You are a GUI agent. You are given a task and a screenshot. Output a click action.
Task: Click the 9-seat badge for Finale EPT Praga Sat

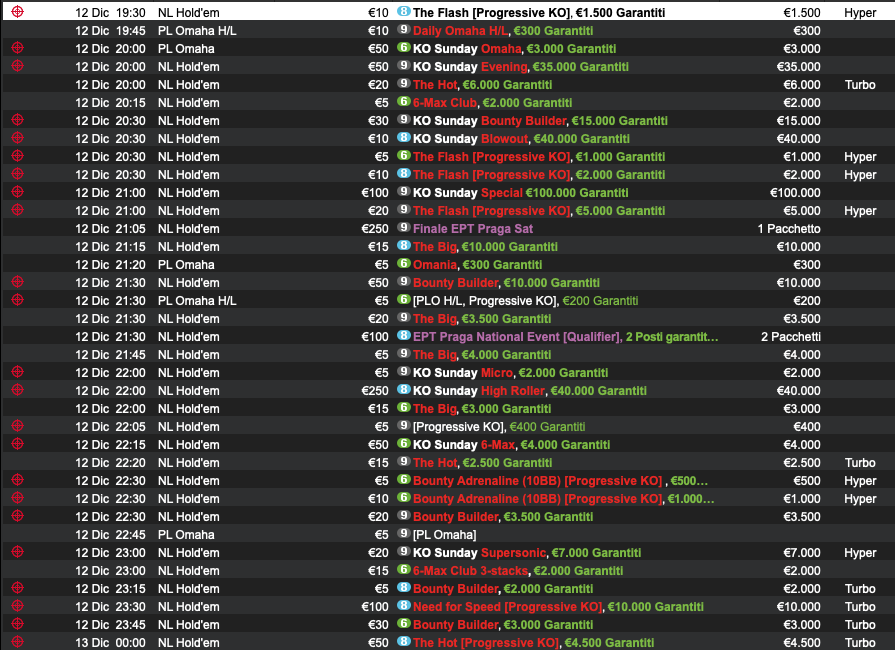tap(403, 228)
